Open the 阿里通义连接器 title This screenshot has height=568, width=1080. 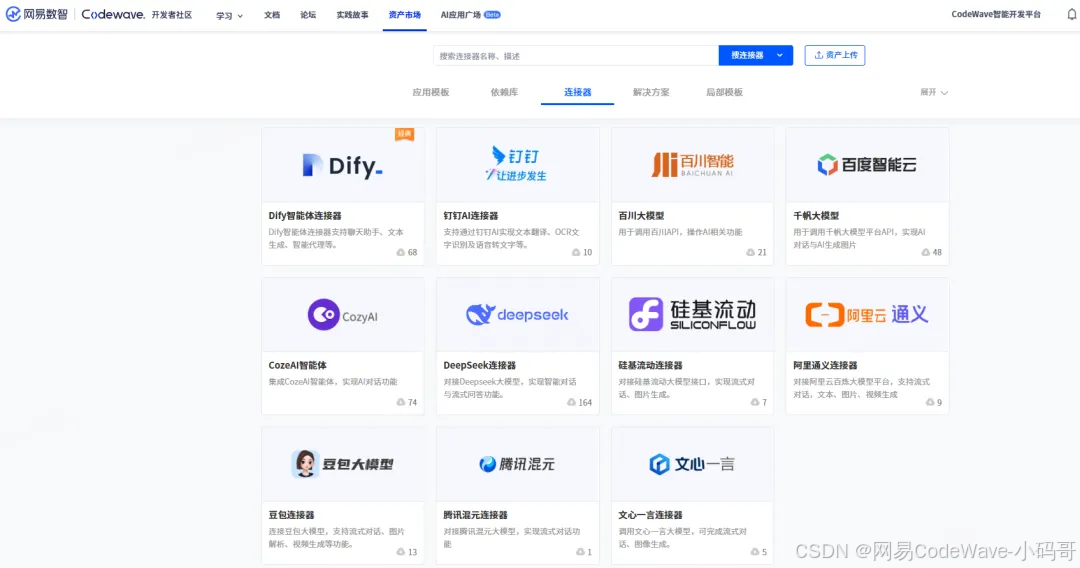825,366
